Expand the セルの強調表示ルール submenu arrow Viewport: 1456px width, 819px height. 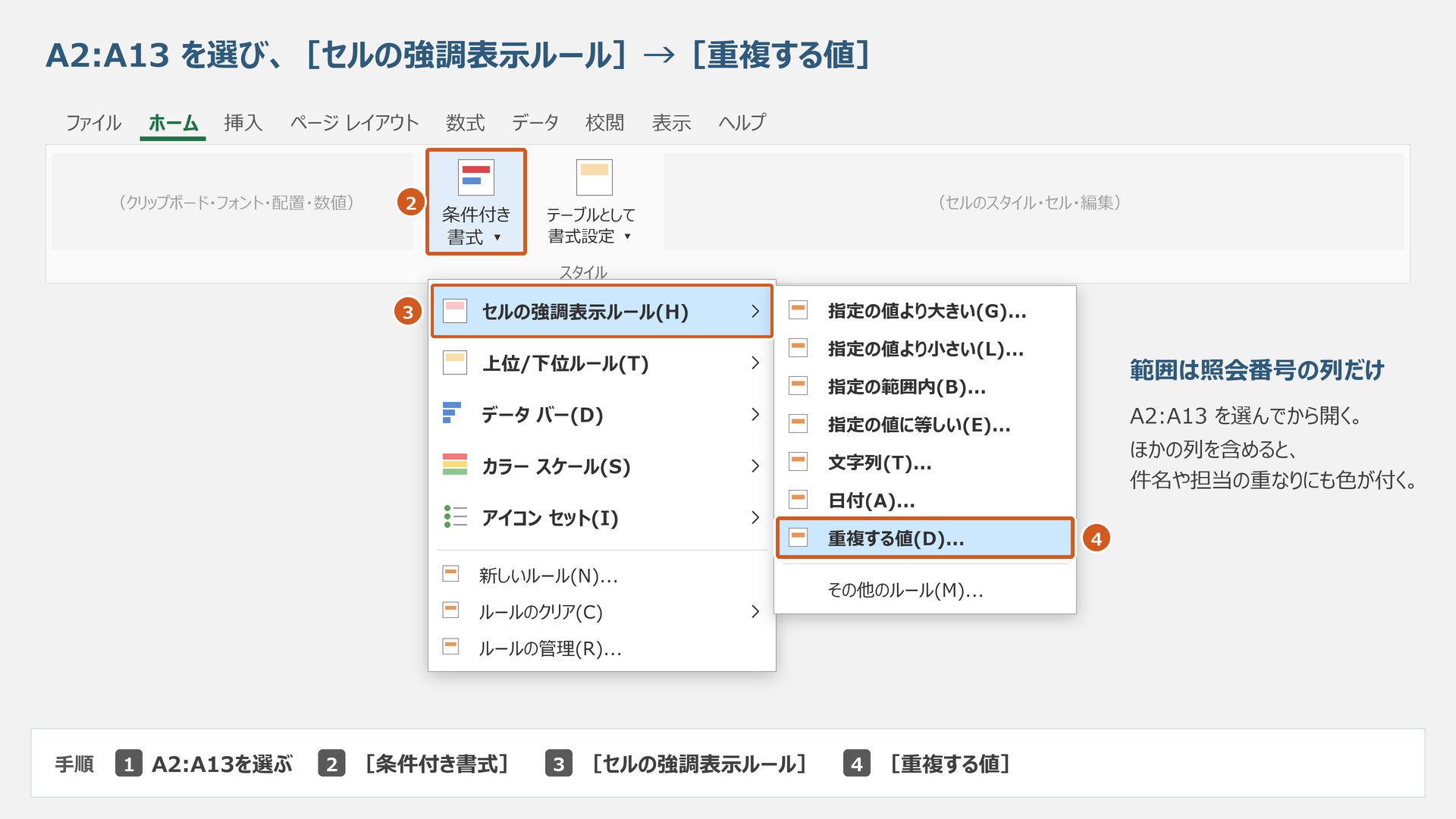(755, 311)
